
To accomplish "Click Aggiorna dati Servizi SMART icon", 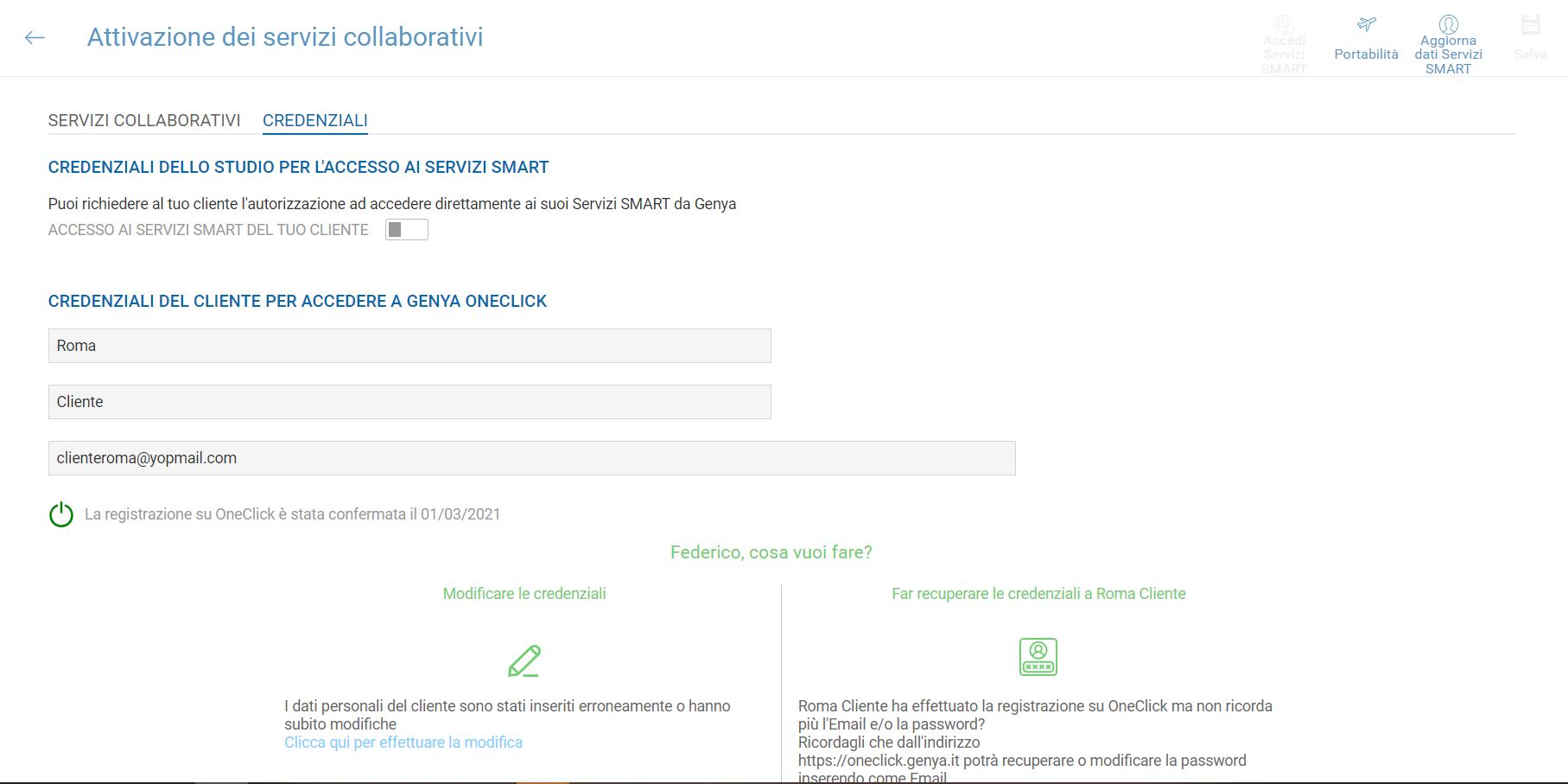I will pos(1448,24).
